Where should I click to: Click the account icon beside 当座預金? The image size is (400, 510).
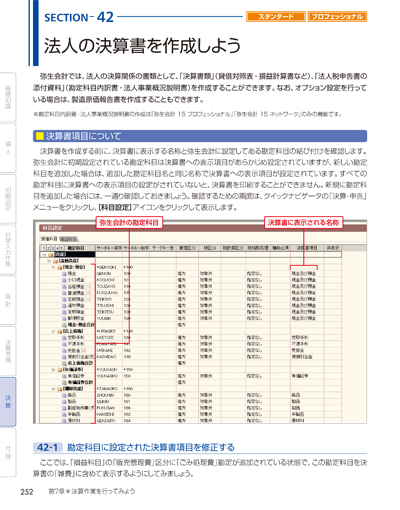64,286
